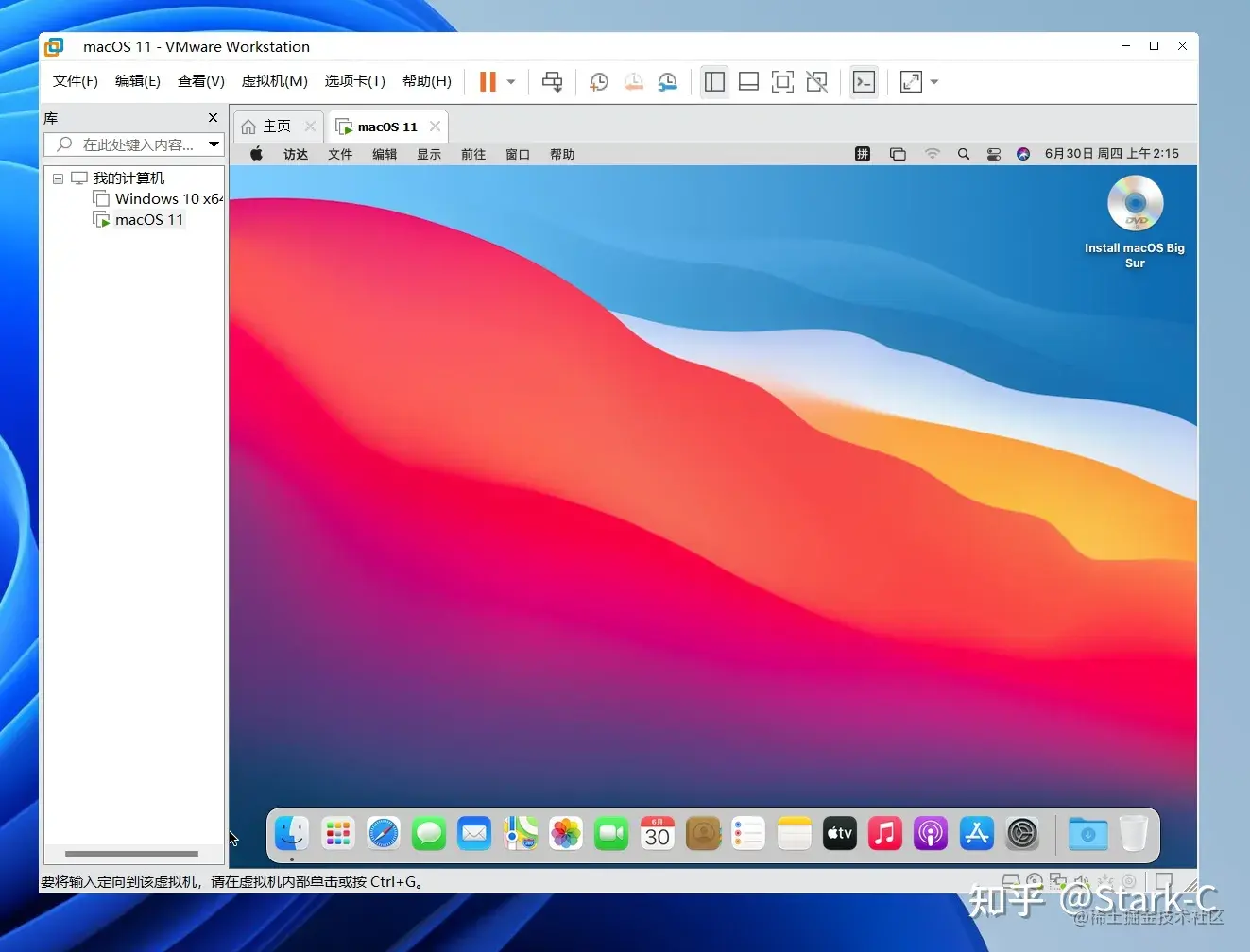Revert to the previous snapshot icon
Screen dimensions: 1250x952
pos(634,82)
